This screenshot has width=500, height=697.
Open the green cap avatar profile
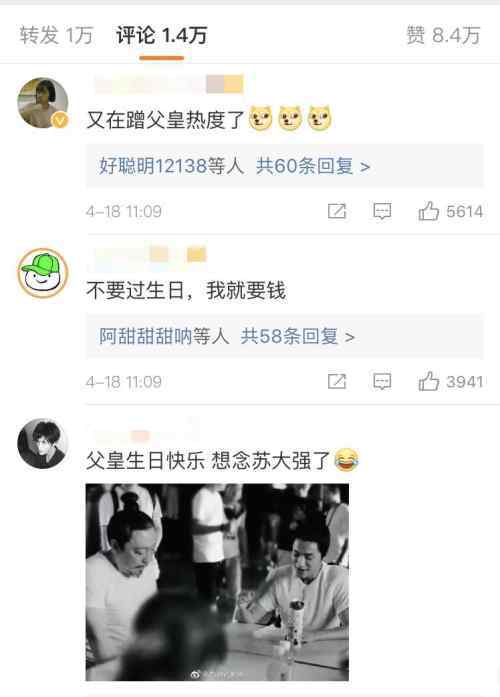click(x=43, y=273)
